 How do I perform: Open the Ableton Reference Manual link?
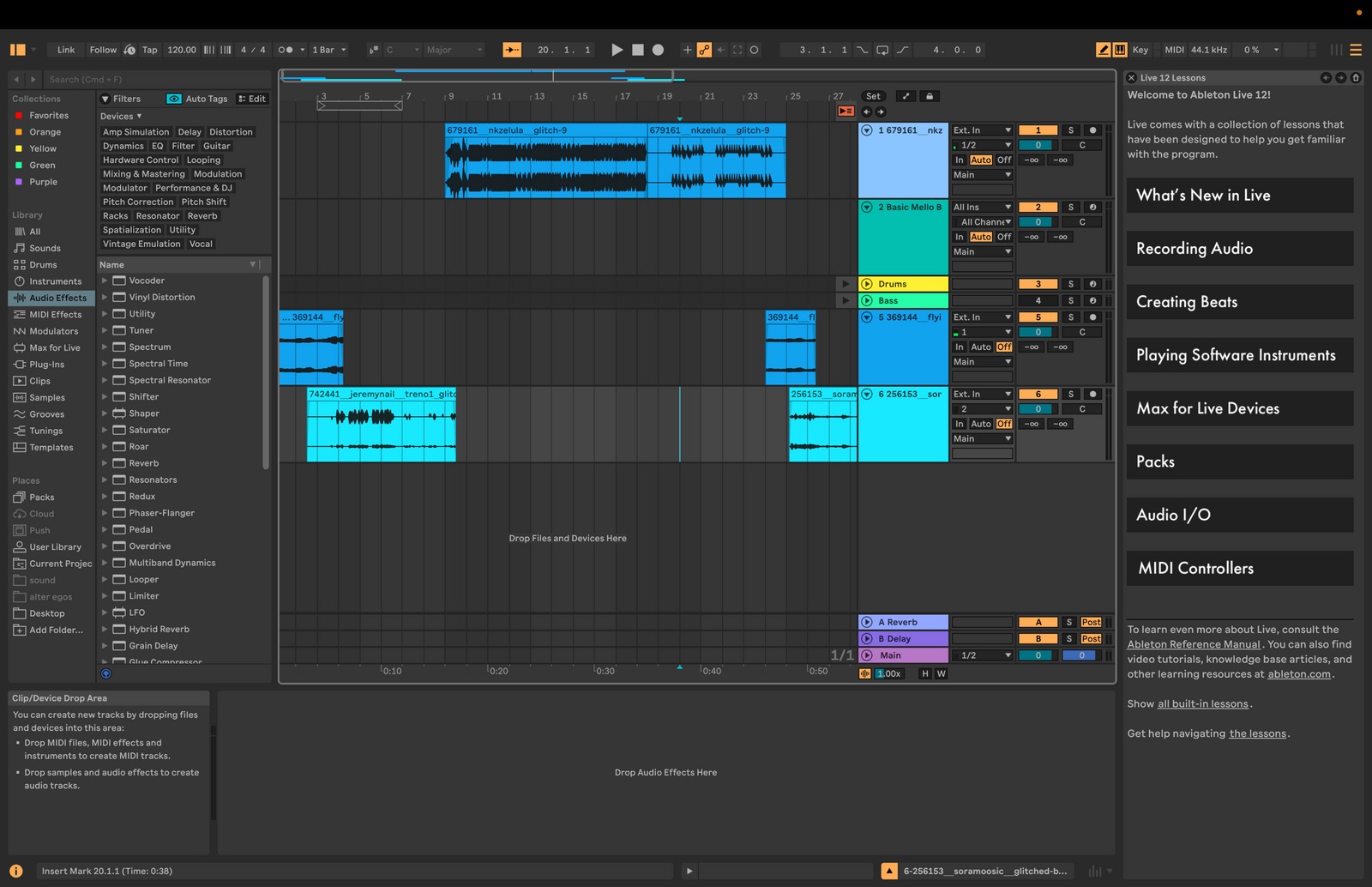[x=1194, y=644]
